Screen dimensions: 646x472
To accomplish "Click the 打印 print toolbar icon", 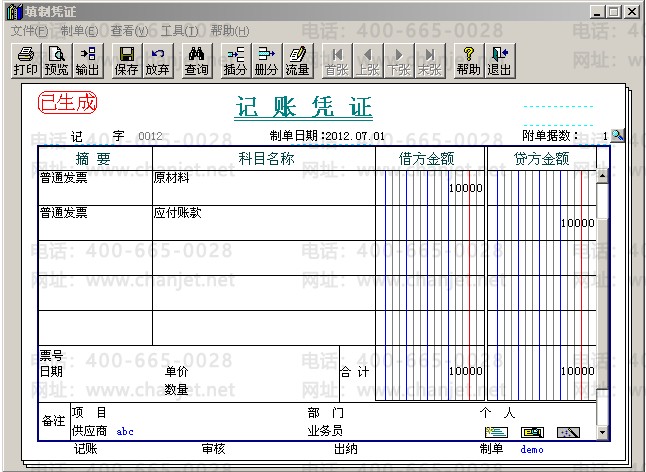I will (x=26, y=61).
